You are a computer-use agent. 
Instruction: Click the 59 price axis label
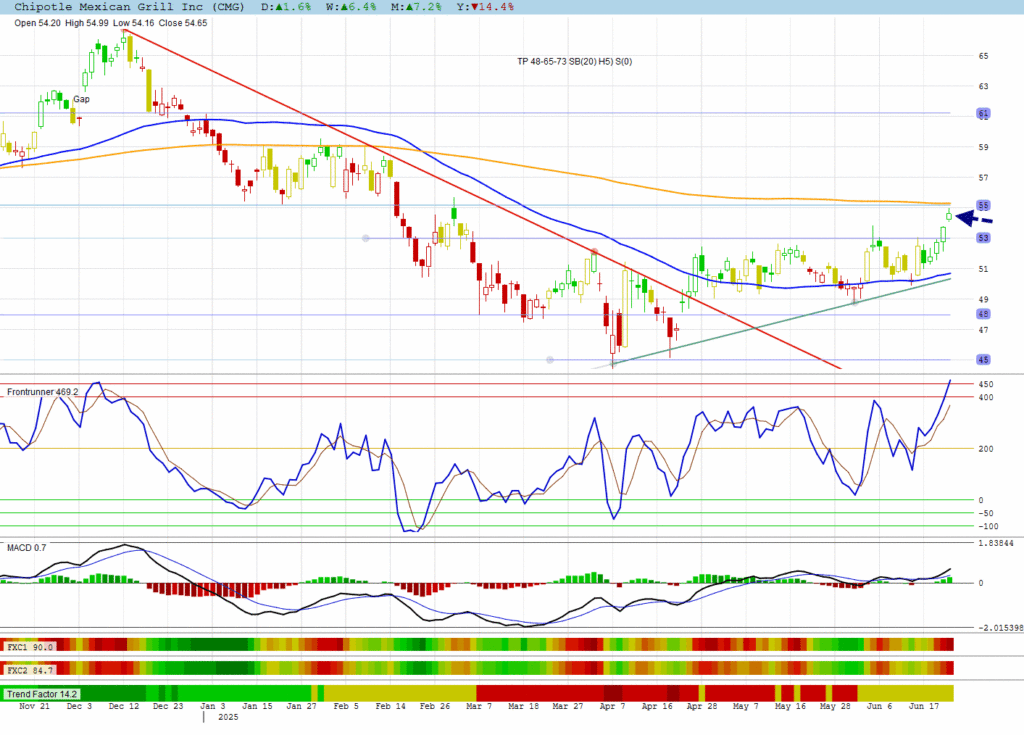[984, 147]
